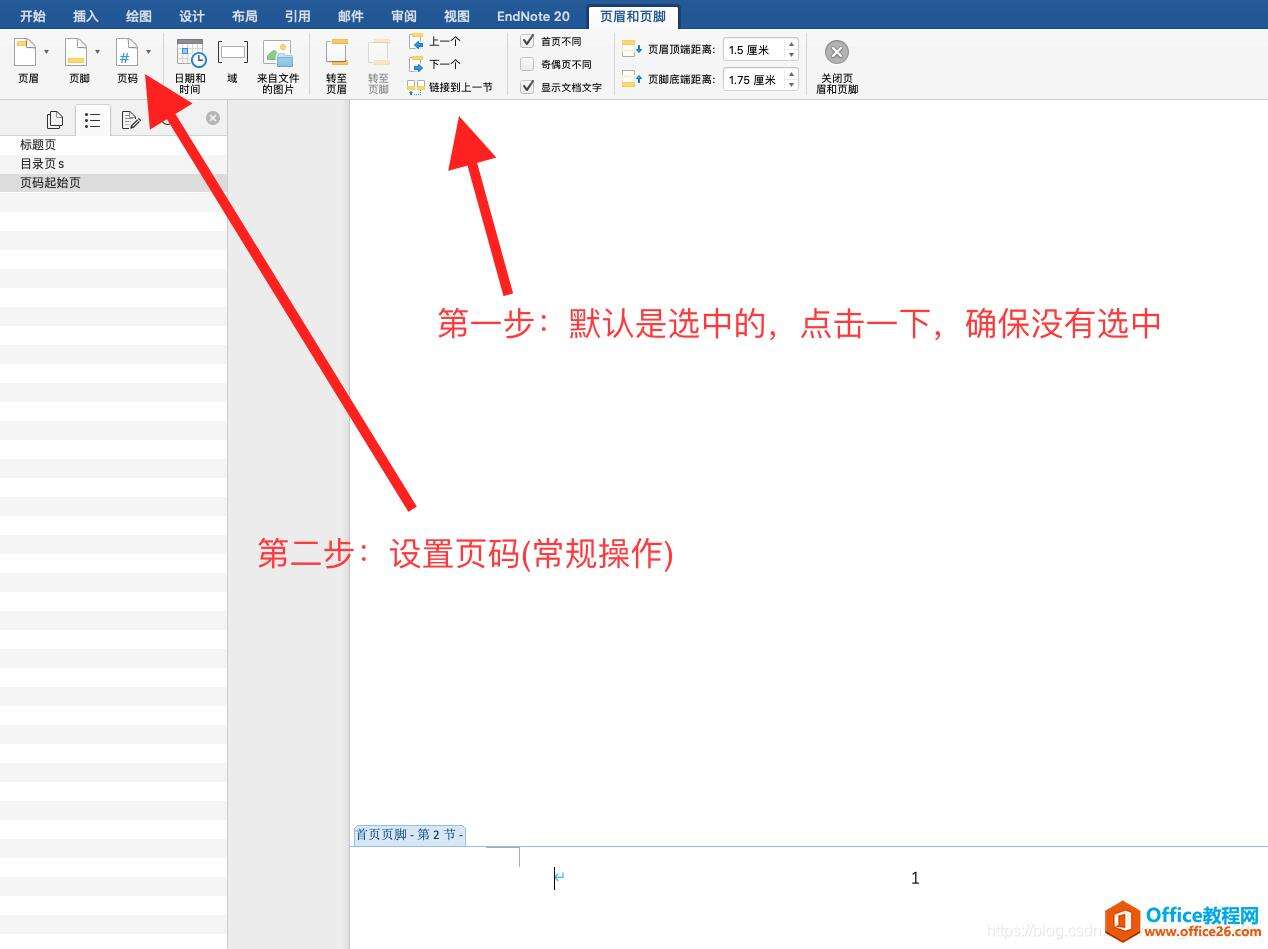
Task: Insert a 域 field
Action: pos(232,61)
